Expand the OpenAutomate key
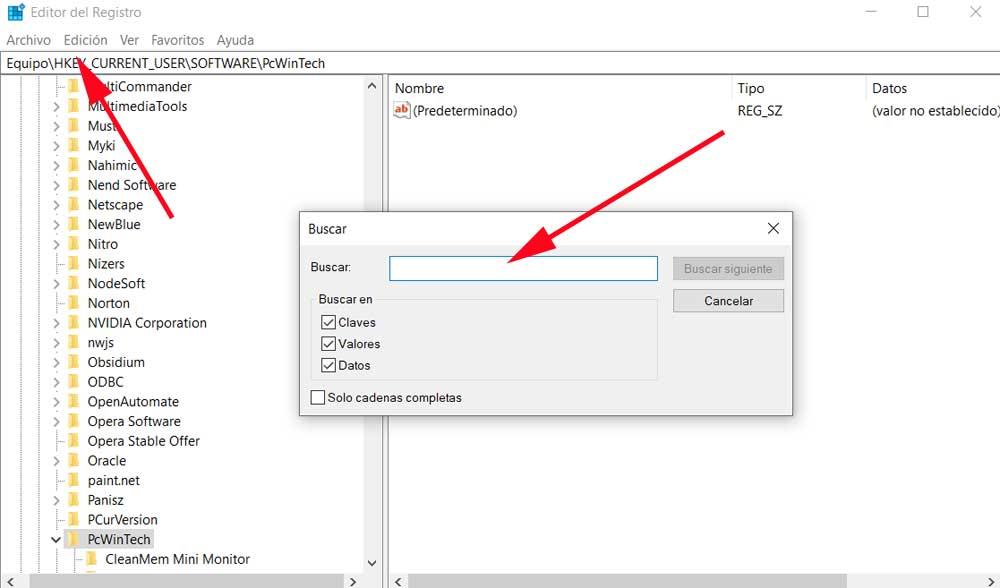This screenshot has height=588, width=1000. 56,402
